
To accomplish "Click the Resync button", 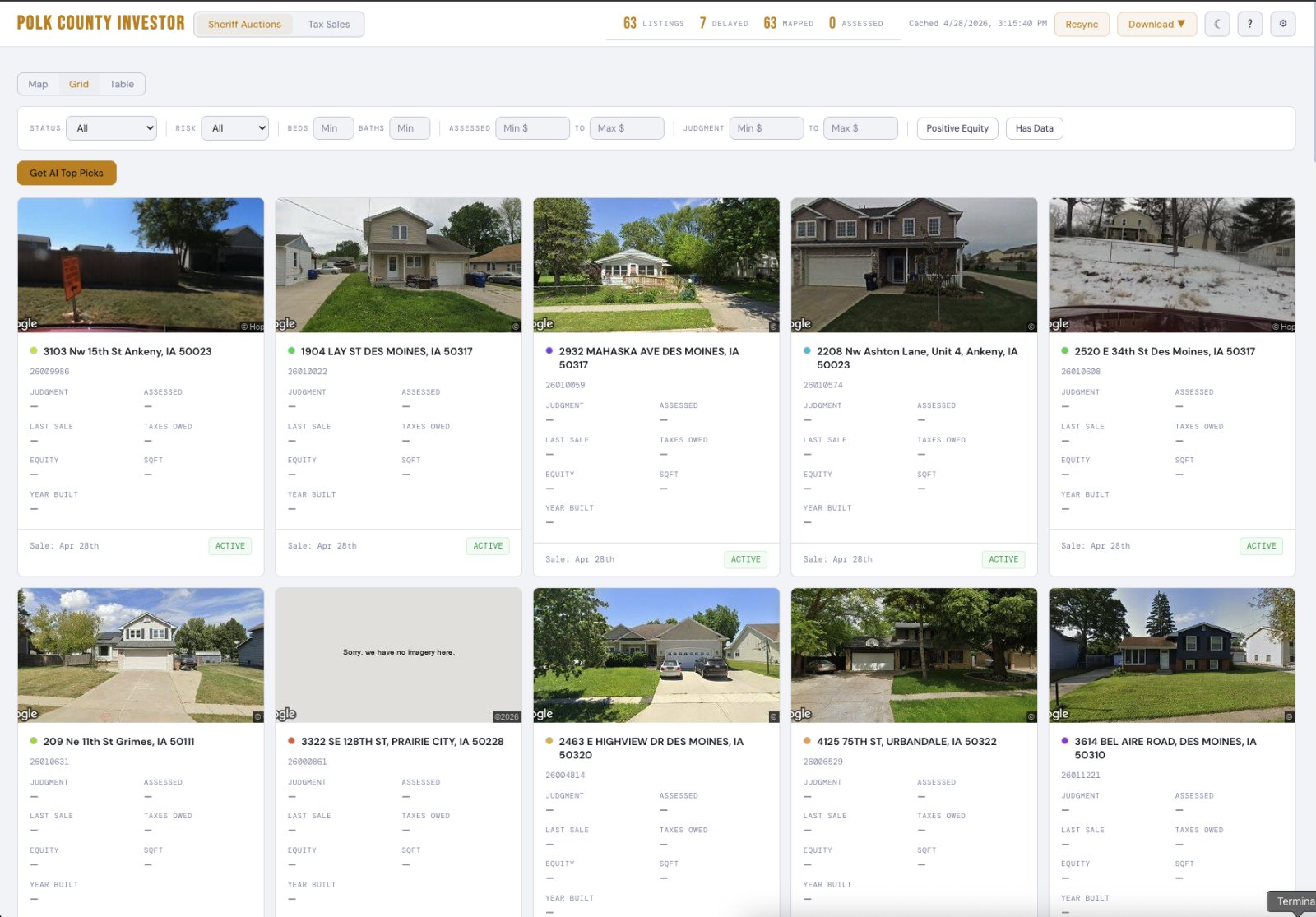I will (1082, 24).
